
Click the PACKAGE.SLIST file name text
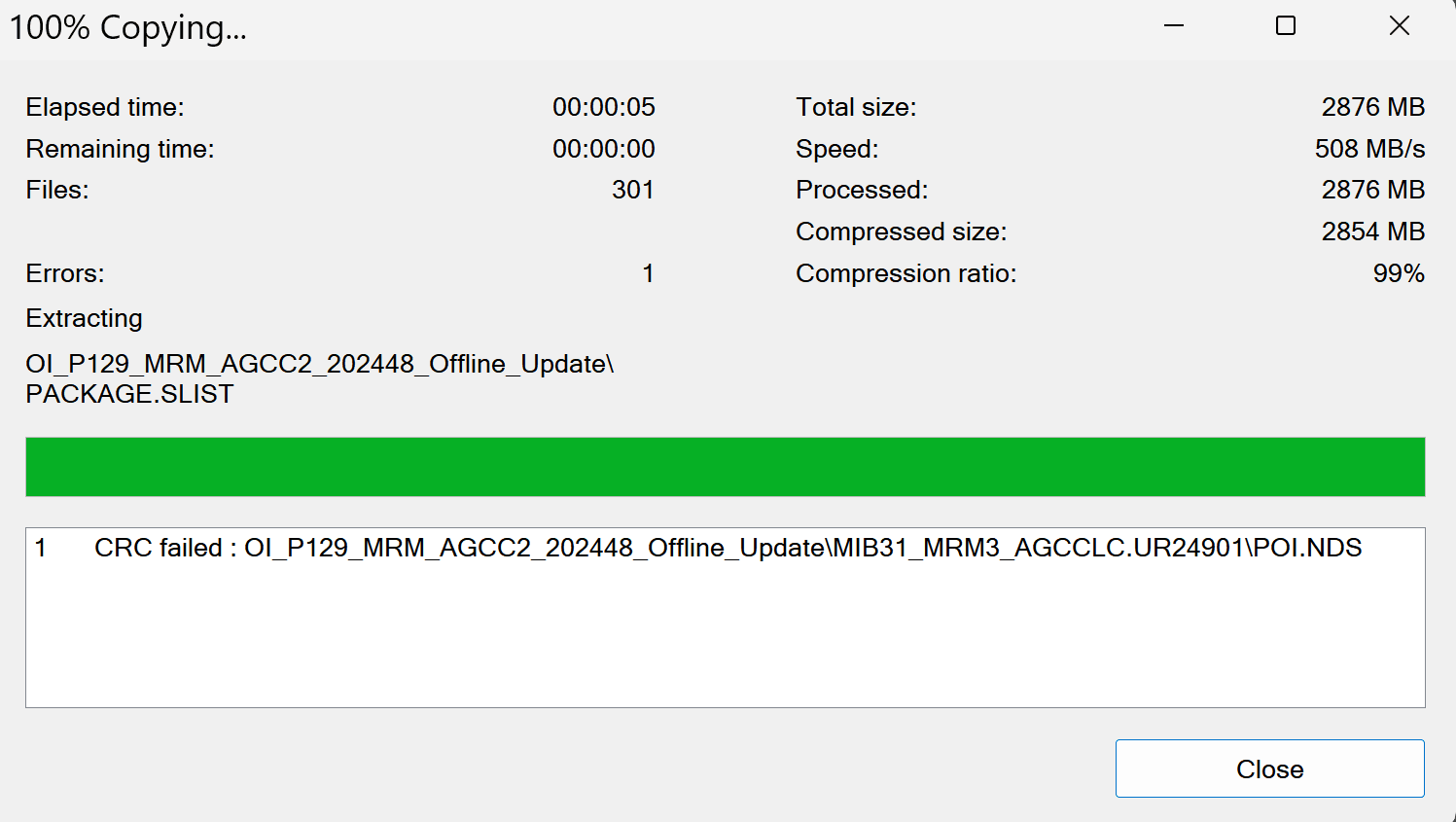[x=129, y=394]
